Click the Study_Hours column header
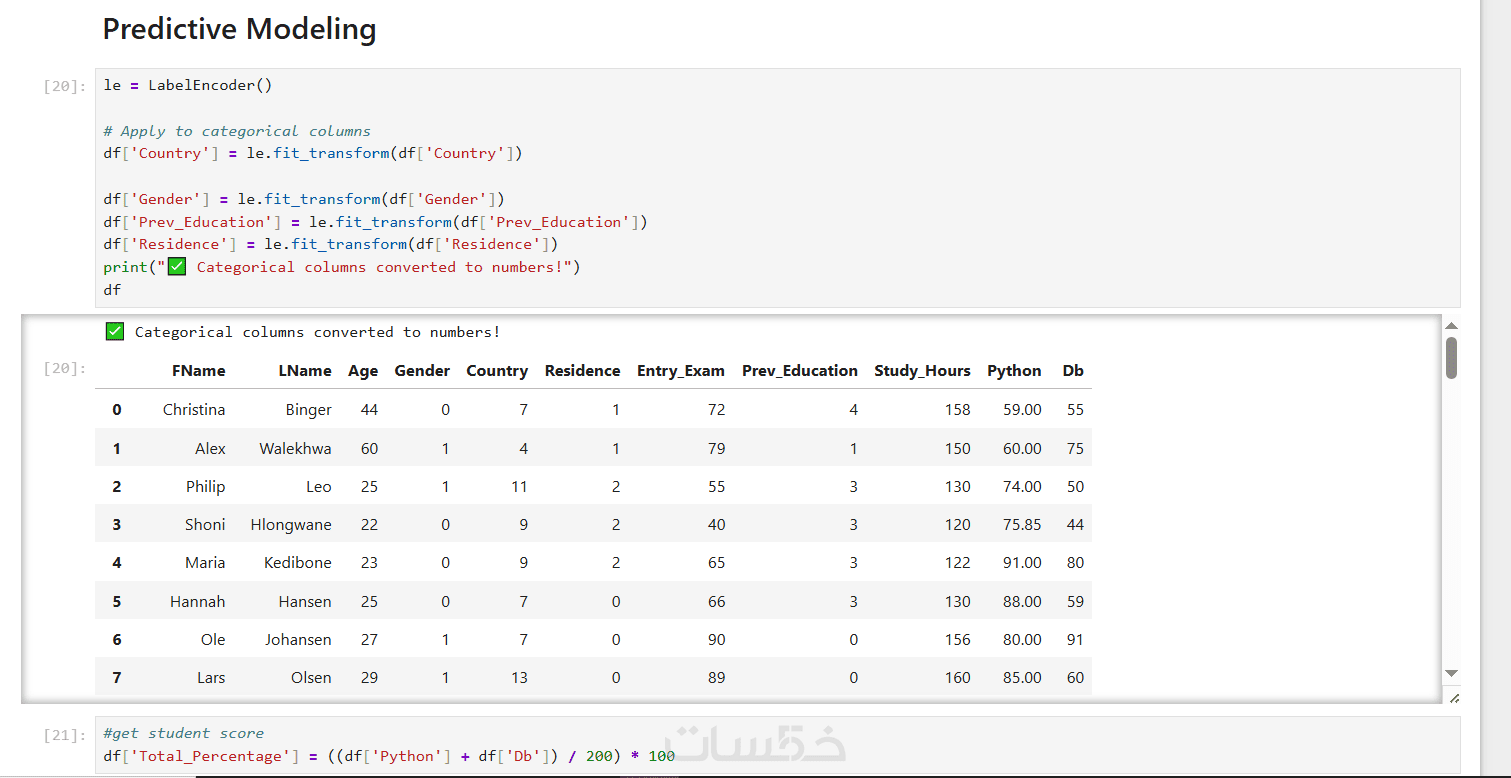1511x778 pixels. (922, 371)
